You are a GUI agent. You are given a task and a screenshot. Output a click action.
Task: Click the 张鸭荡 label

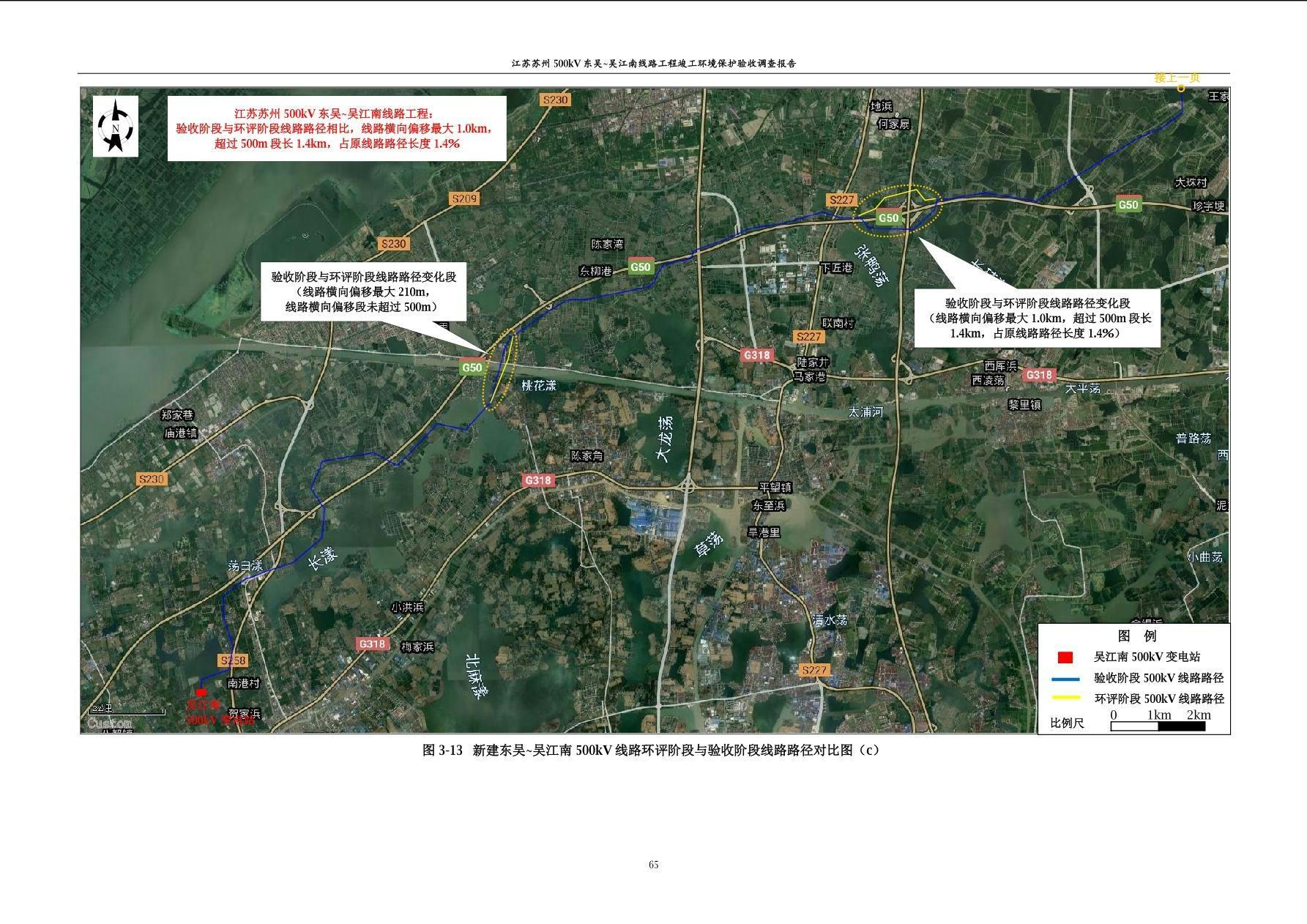coord(872,267)
